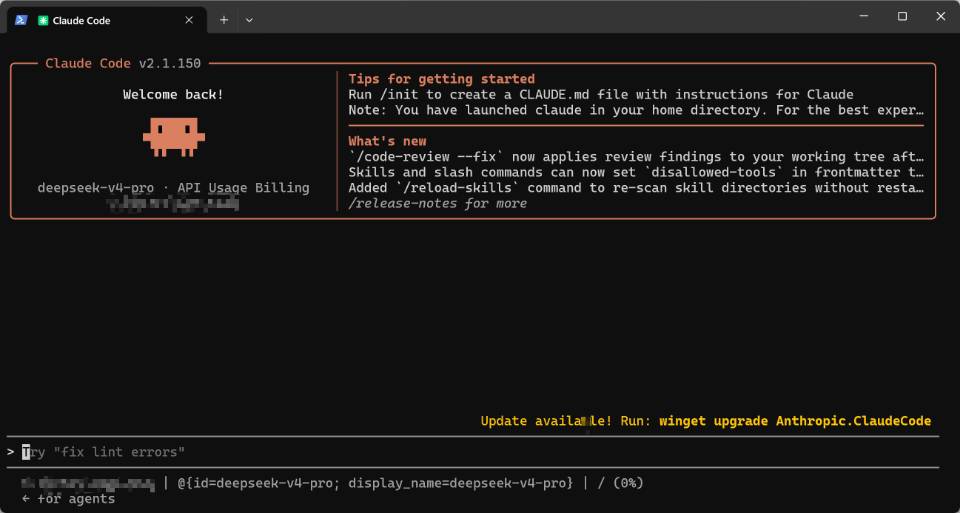The height and width of the screenshot is (513, 960).
Task: Close the terminal window
Action: [x=940, y=17]
